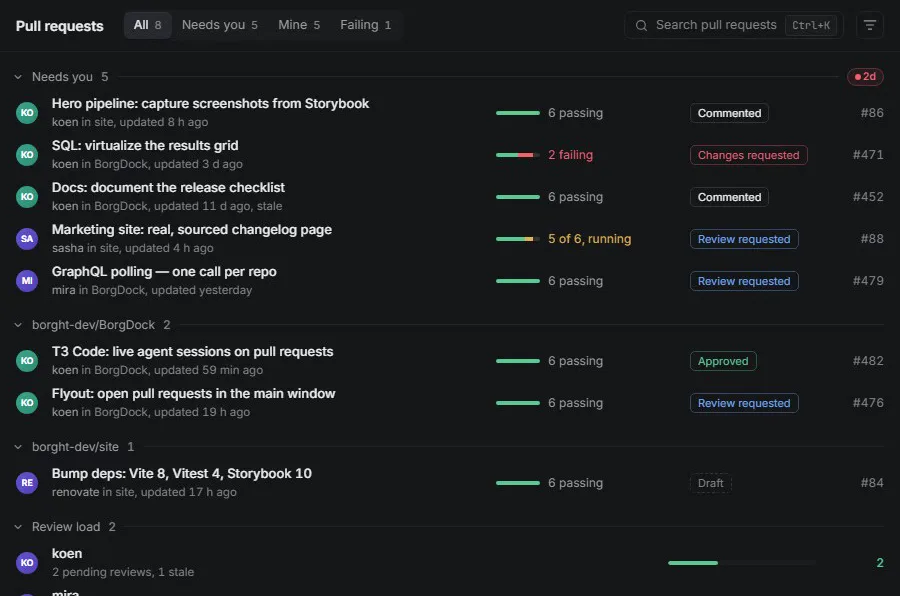Switch to the All tab

point(148,25)
